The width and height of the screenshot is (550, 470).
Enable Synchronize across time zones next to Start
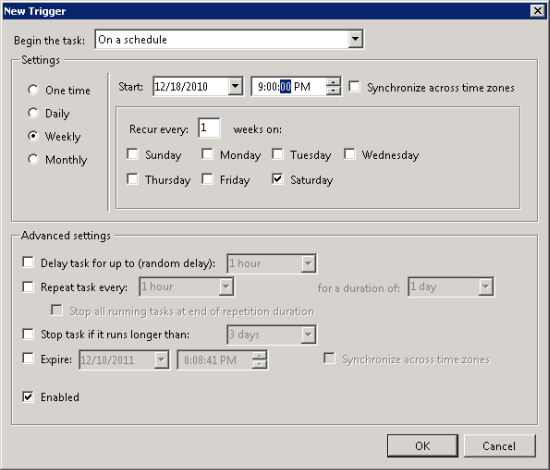[x=354, y=86]
